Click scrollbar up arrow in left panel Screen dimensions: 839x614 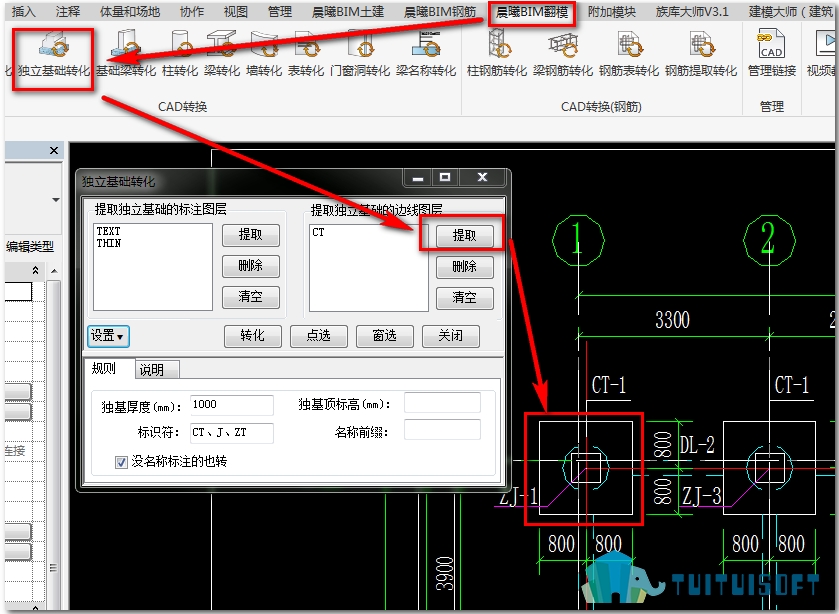(x=54, y=271)
